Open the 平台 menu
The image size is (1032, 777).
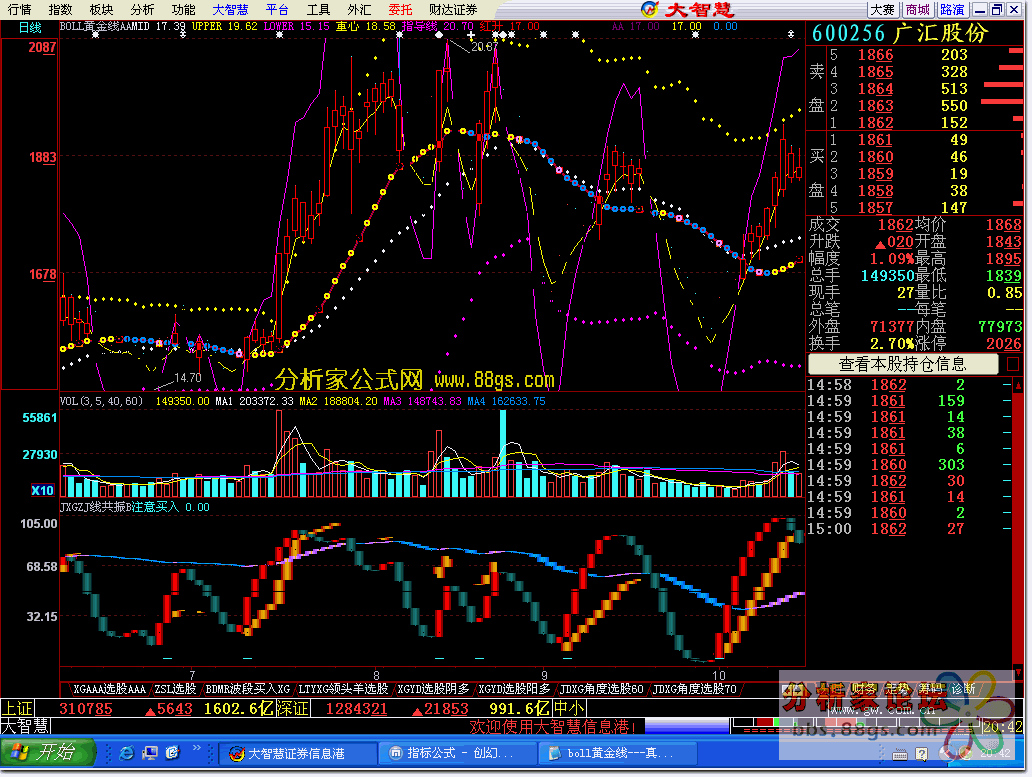[x=277, y=9]
